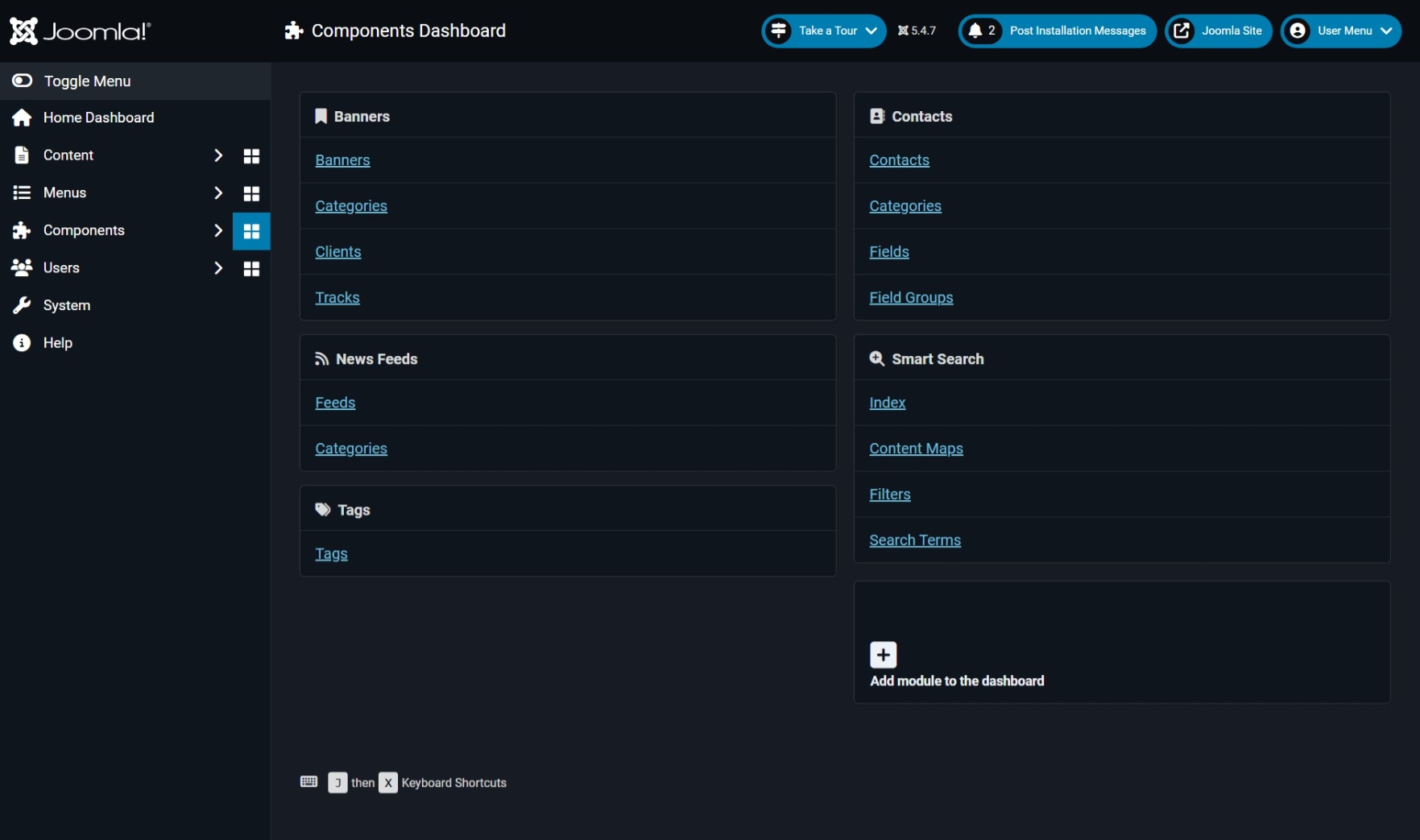The width and height of the screenshot is (1420, 840).
Task: Open Help in the sidebar
Action: click(x=58, y=343)
